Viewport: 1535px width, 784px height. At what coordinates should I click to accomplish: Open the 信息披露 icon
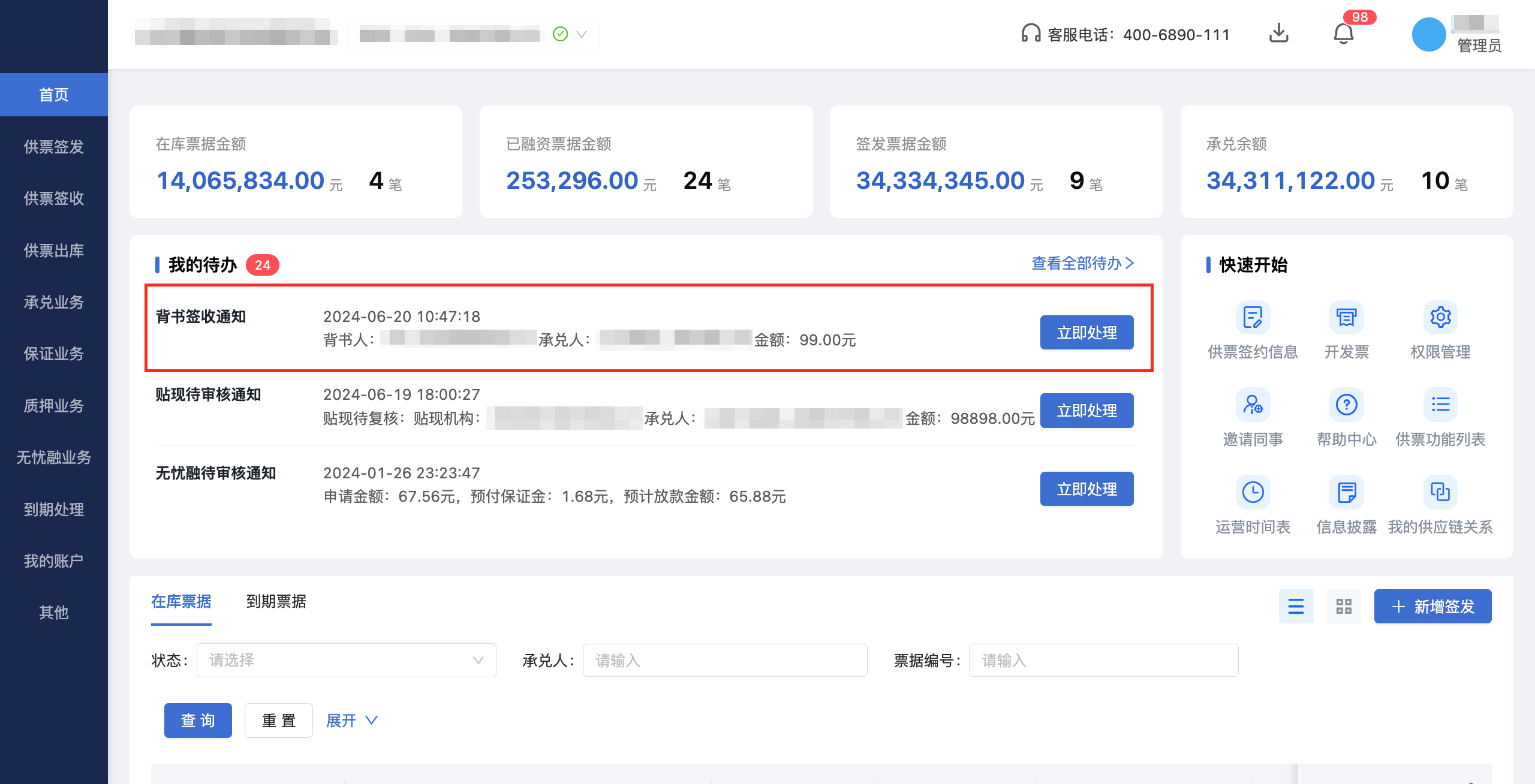(1346, 493)
